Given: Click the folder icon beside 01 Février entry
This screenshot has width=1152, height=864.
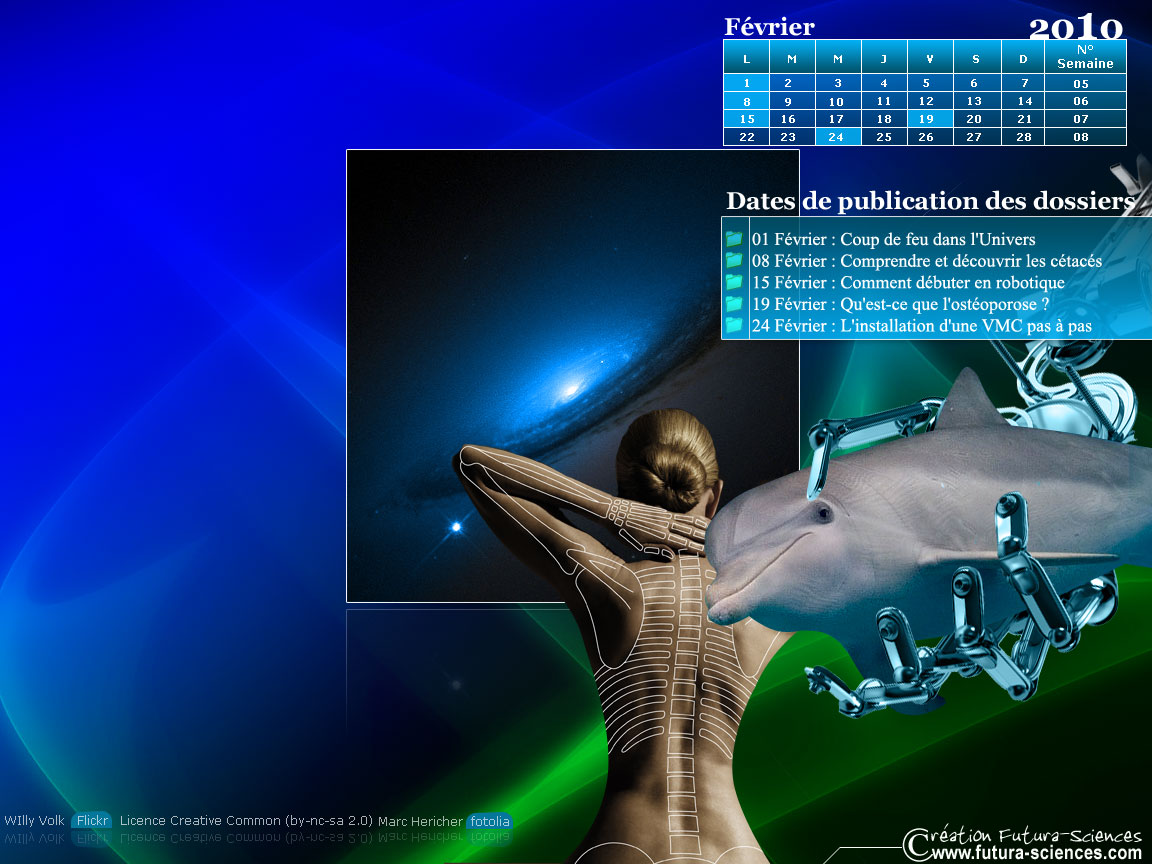Looking at the screenshot, I should click(734, 239).
